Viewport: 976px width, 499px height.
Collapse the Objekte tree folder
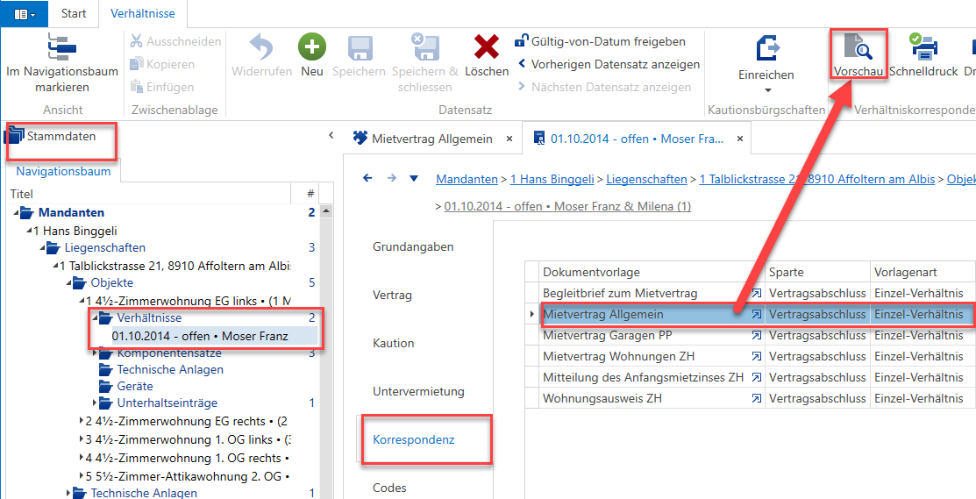[x=70, y=283]
